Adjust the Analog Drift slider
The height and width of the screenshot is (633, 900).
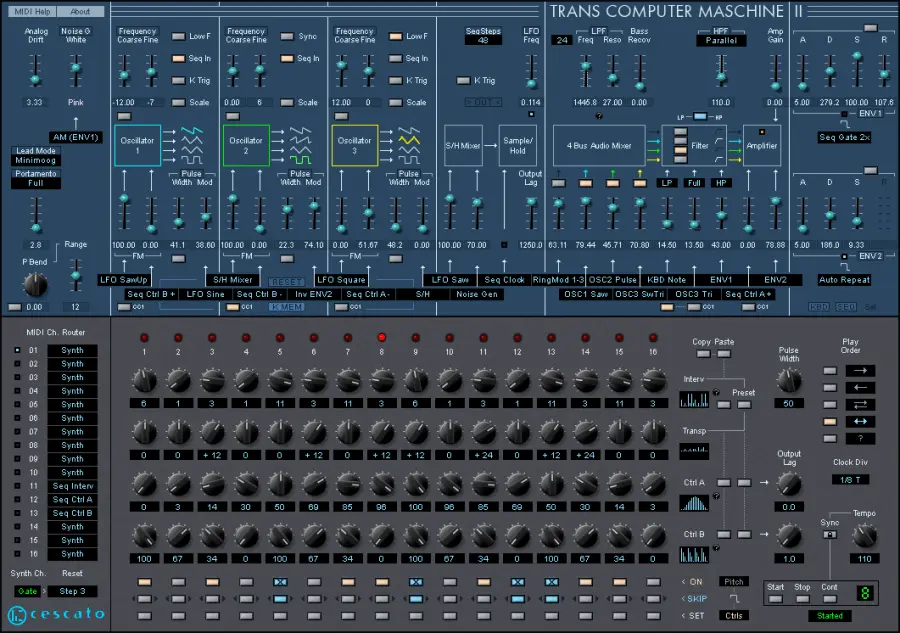tap(36, 71)
